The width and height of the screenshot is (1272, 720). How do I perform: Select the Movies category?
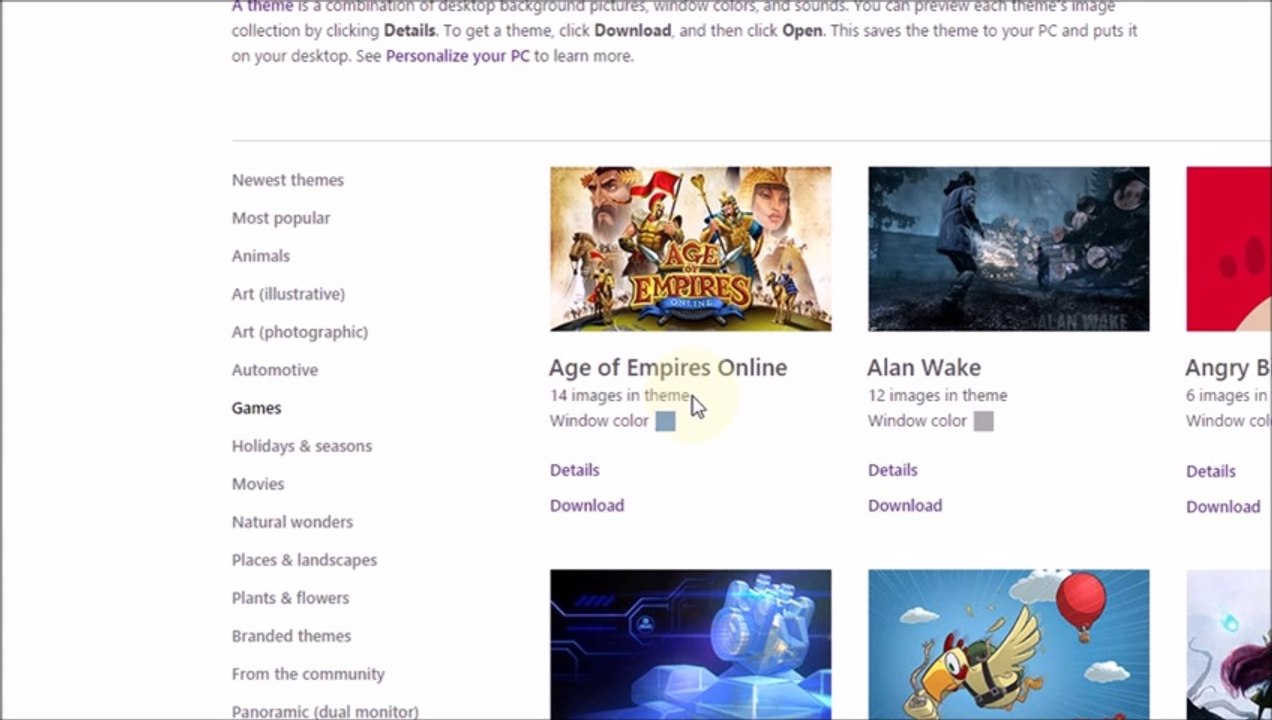coord(258,484)
